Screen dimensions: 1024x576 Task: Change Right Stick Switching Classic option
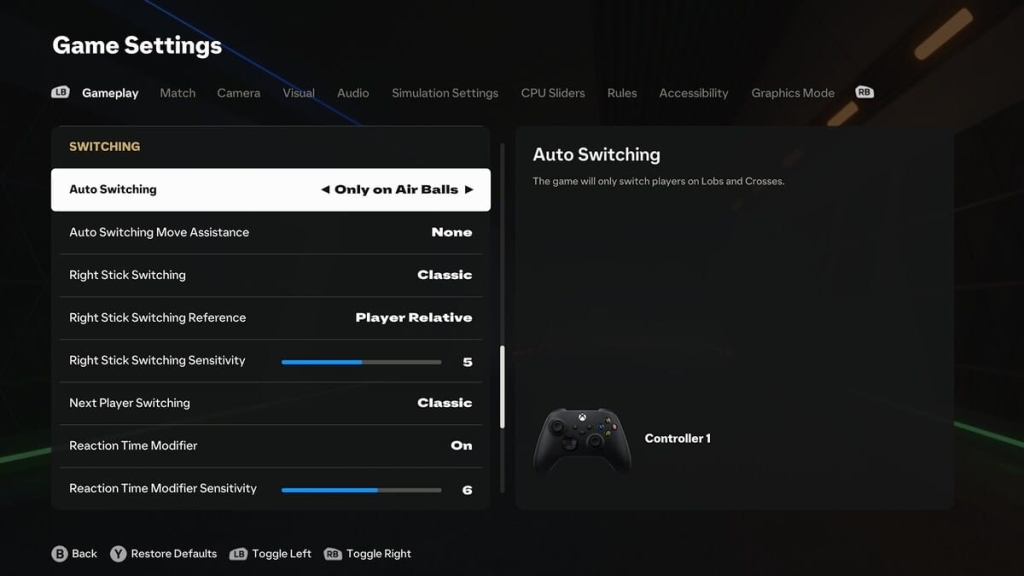(x=270, y=275)
